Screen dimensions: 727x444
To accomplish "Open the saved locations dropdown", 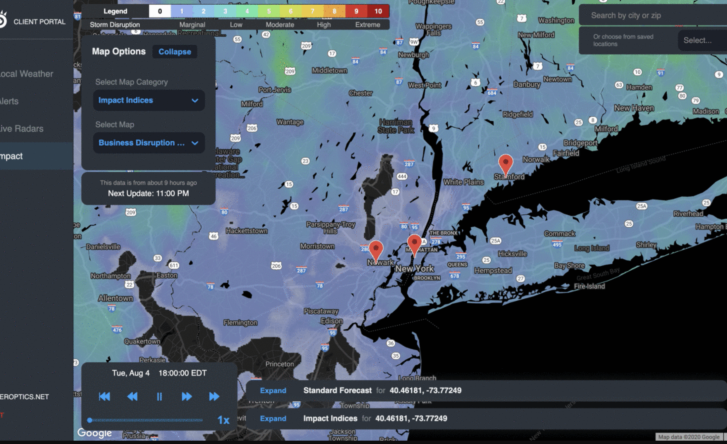I will tap(697, 41).
